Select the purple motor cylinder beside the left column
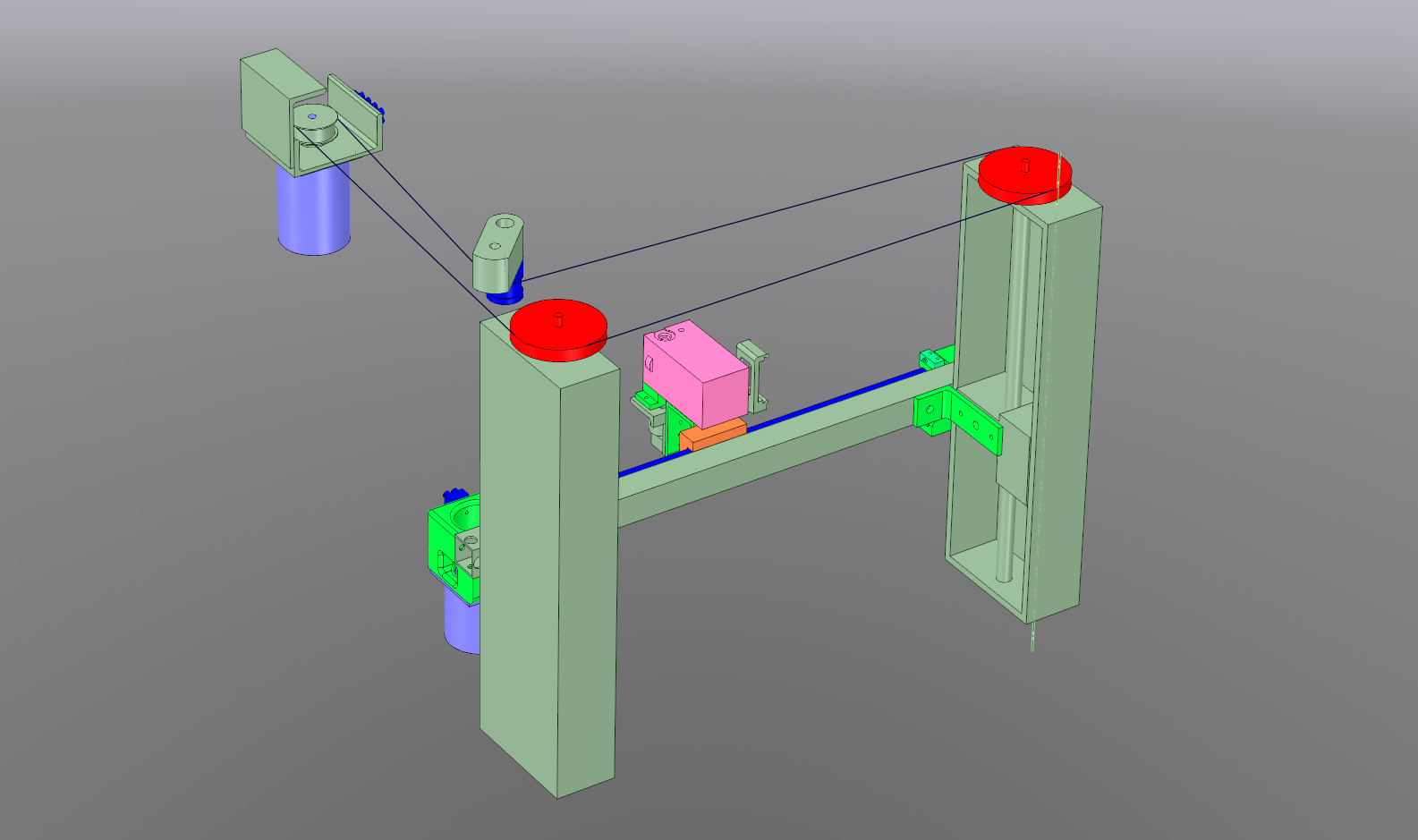 point(461,622)
